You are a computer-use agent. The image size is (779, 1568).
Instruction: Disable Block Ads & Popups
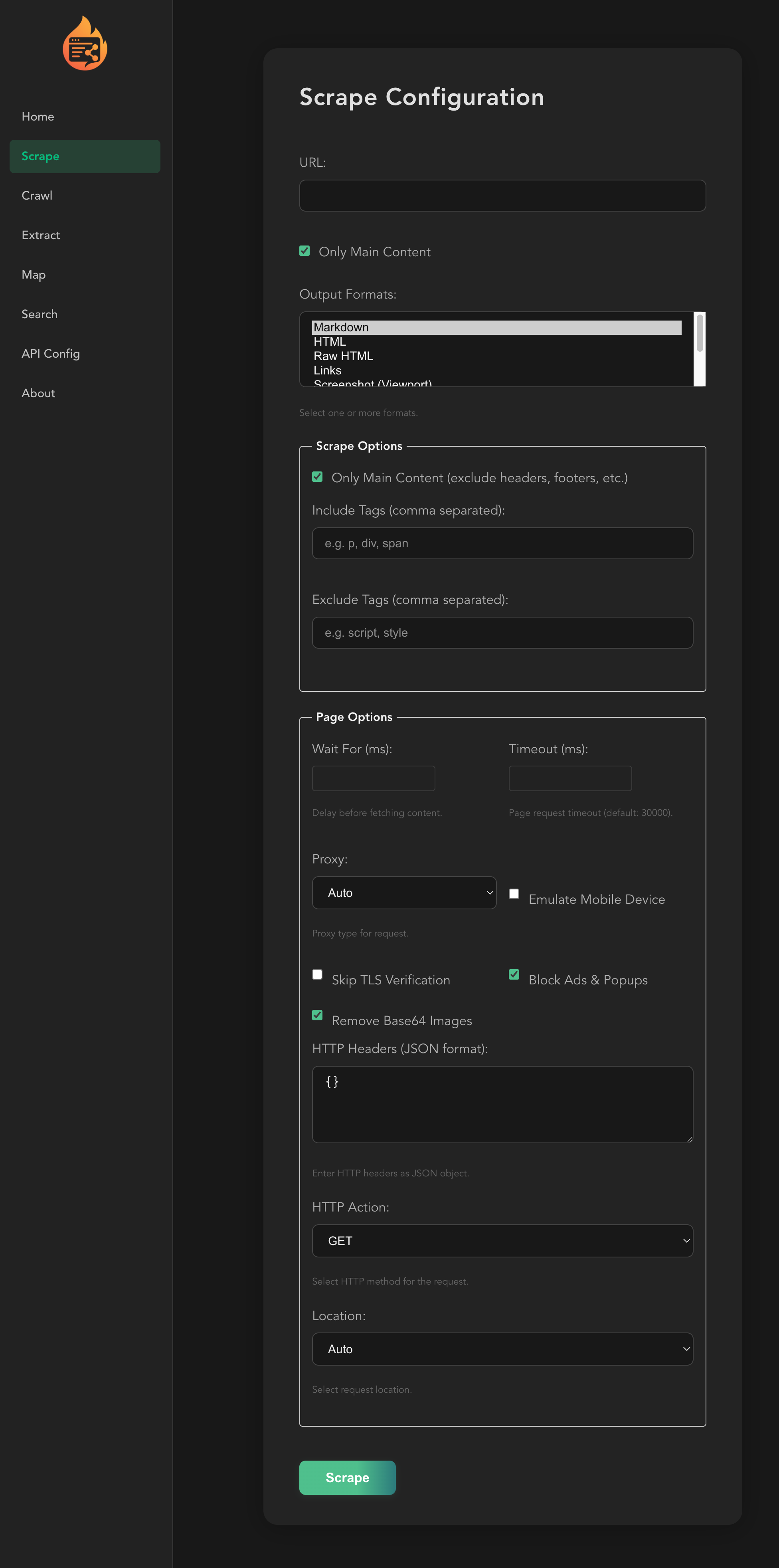pyautogui.click(x=514, y=974)
